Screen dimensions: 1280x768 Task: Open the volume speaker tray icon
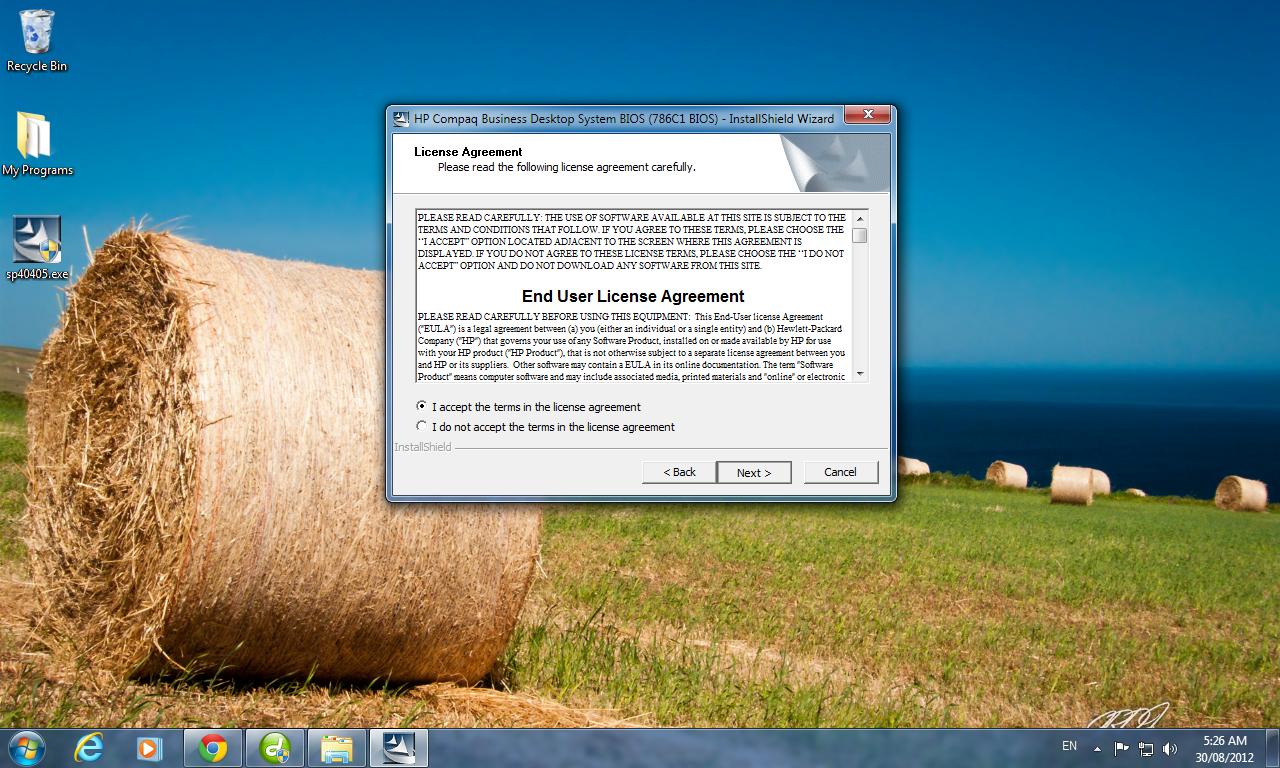coord(1170,748)
